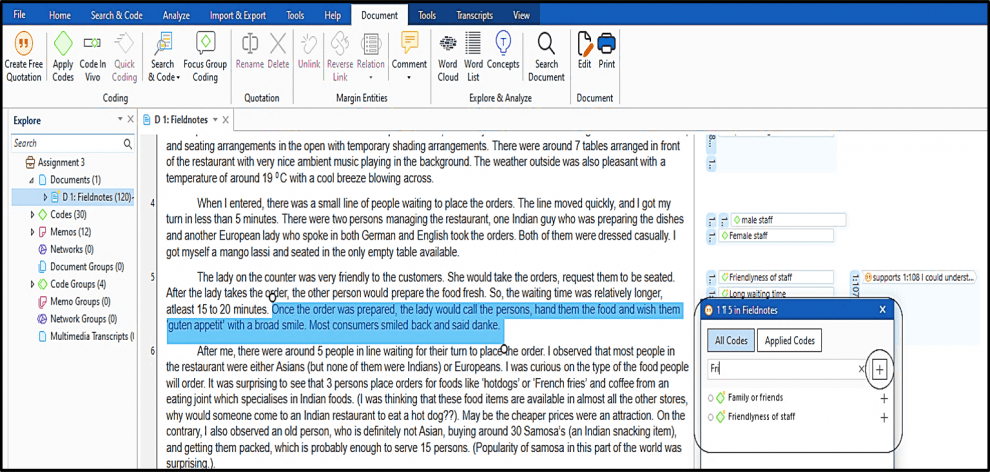Click the Print icon
This screenshot has height=472, width=990.
point(606,45)
